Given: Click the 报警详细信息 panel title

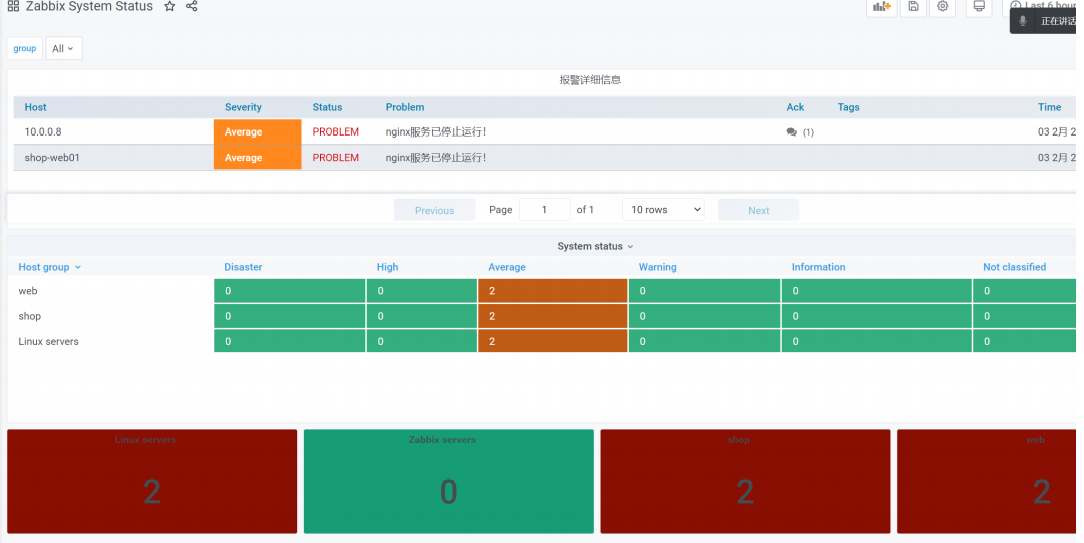Looking at the screenshot, I should click(590, 80).
